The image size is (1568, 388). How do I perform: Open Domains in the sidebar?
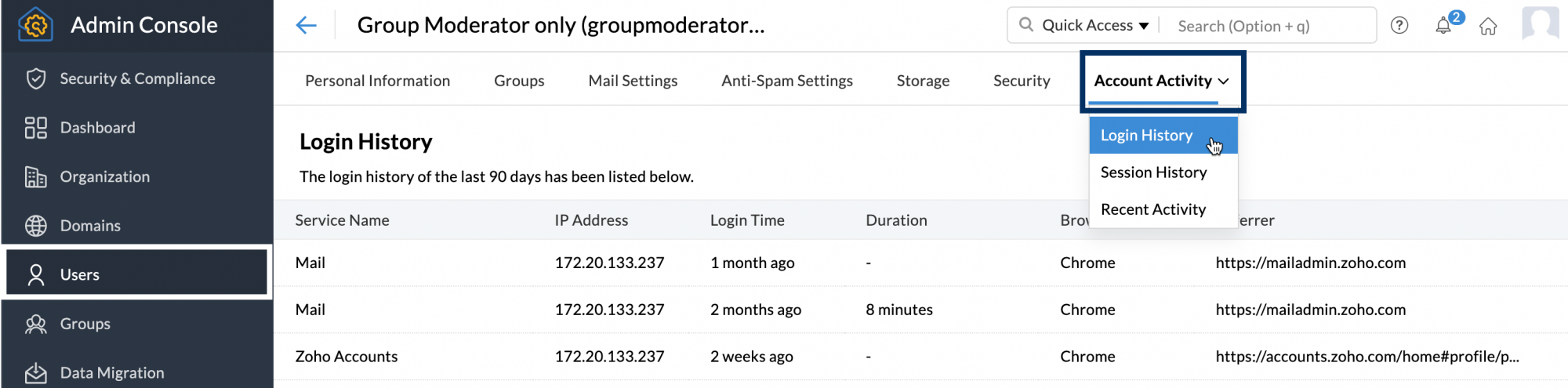pyautogui.click(x=90, y=226)
